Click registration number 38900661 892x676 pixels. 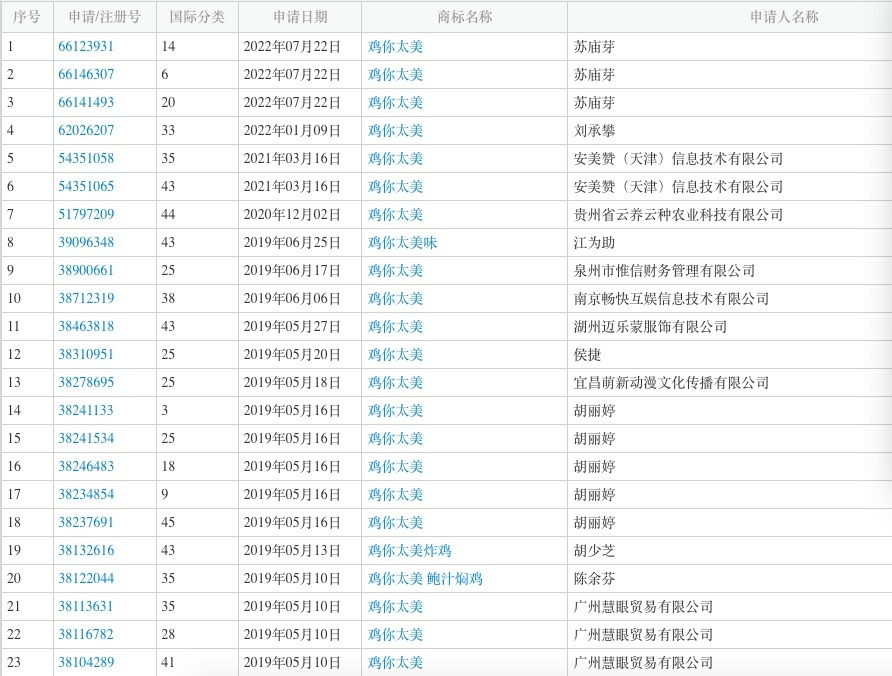(86, 271)
